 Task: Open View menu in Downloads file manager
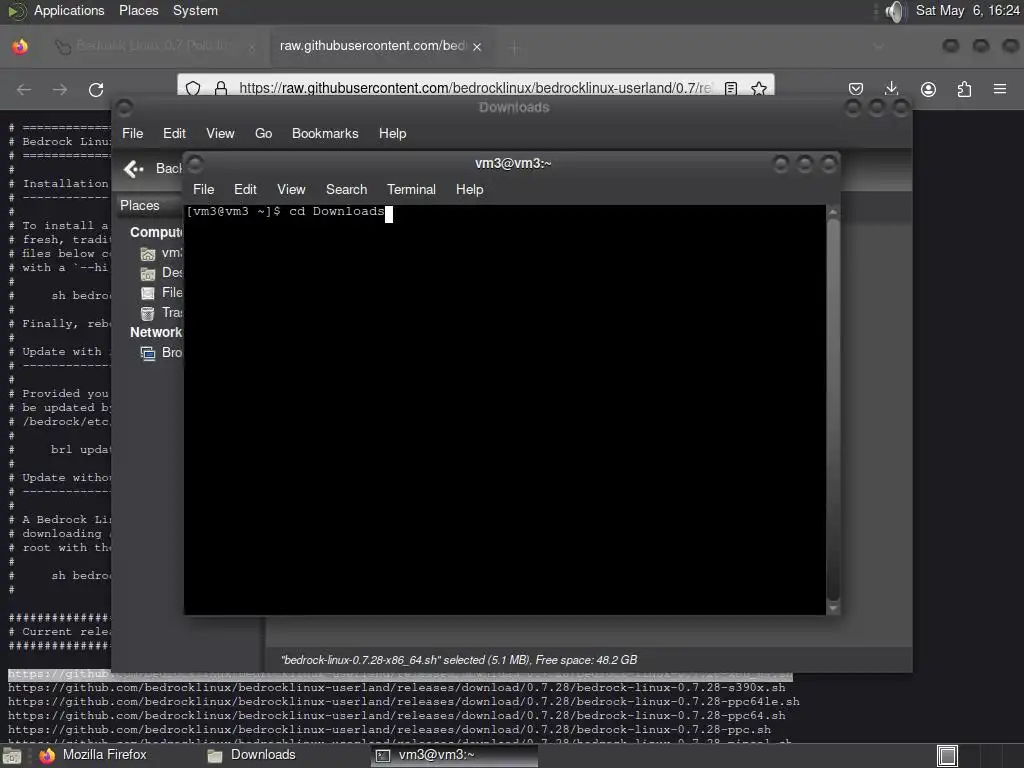220,133
